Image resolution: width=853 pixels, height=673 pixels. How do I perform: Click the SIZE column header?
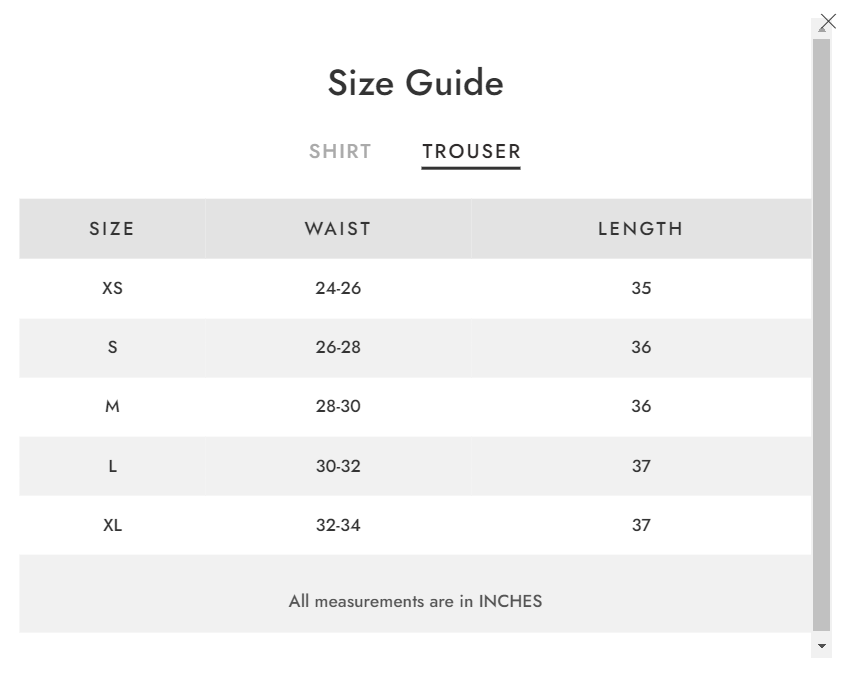[x=112, y=229]
